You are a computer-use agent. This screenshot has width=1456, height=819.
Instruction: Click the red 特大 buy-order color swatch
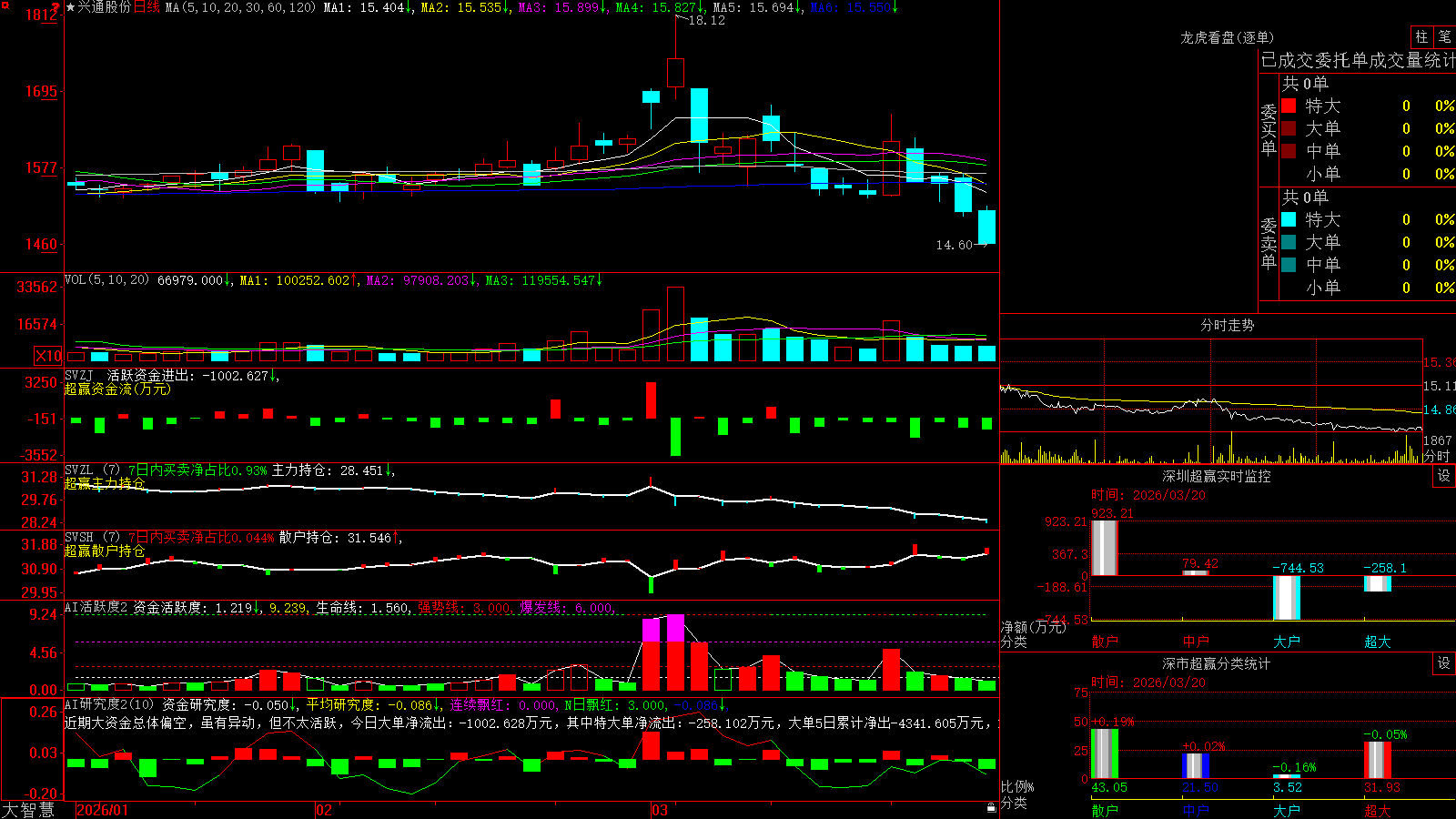pos(1289,106)
